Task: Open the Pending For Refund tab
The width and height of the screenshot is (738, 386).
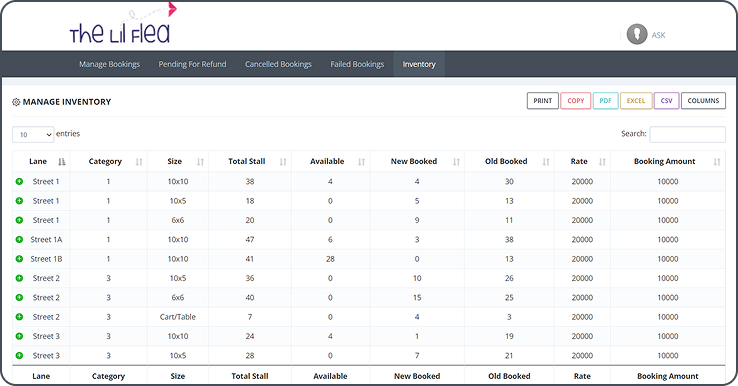Action: click(192, 64)
